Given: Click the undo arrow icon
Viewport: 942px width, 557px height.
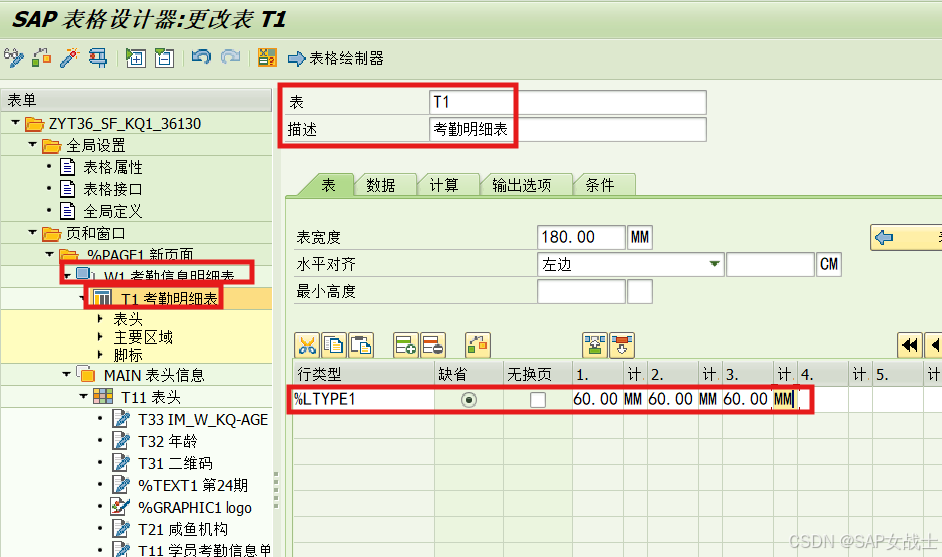Looking at the screenshot, I should coord(201,57).
